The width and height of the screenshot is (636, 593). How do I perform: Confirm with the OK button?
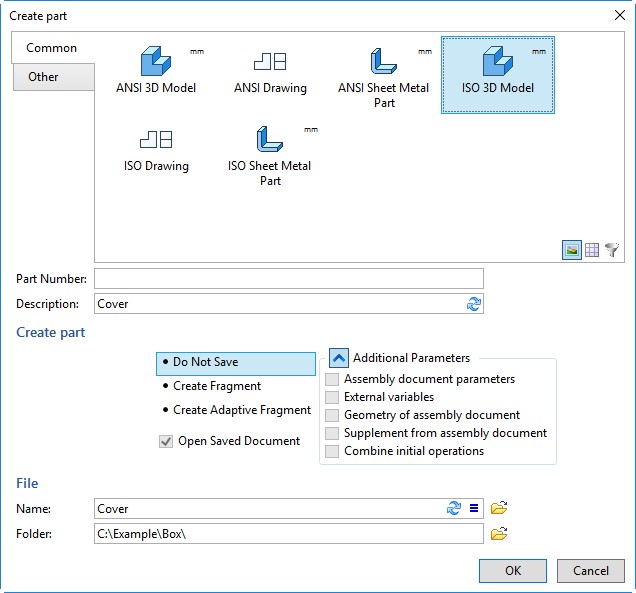tap(513, 571)
